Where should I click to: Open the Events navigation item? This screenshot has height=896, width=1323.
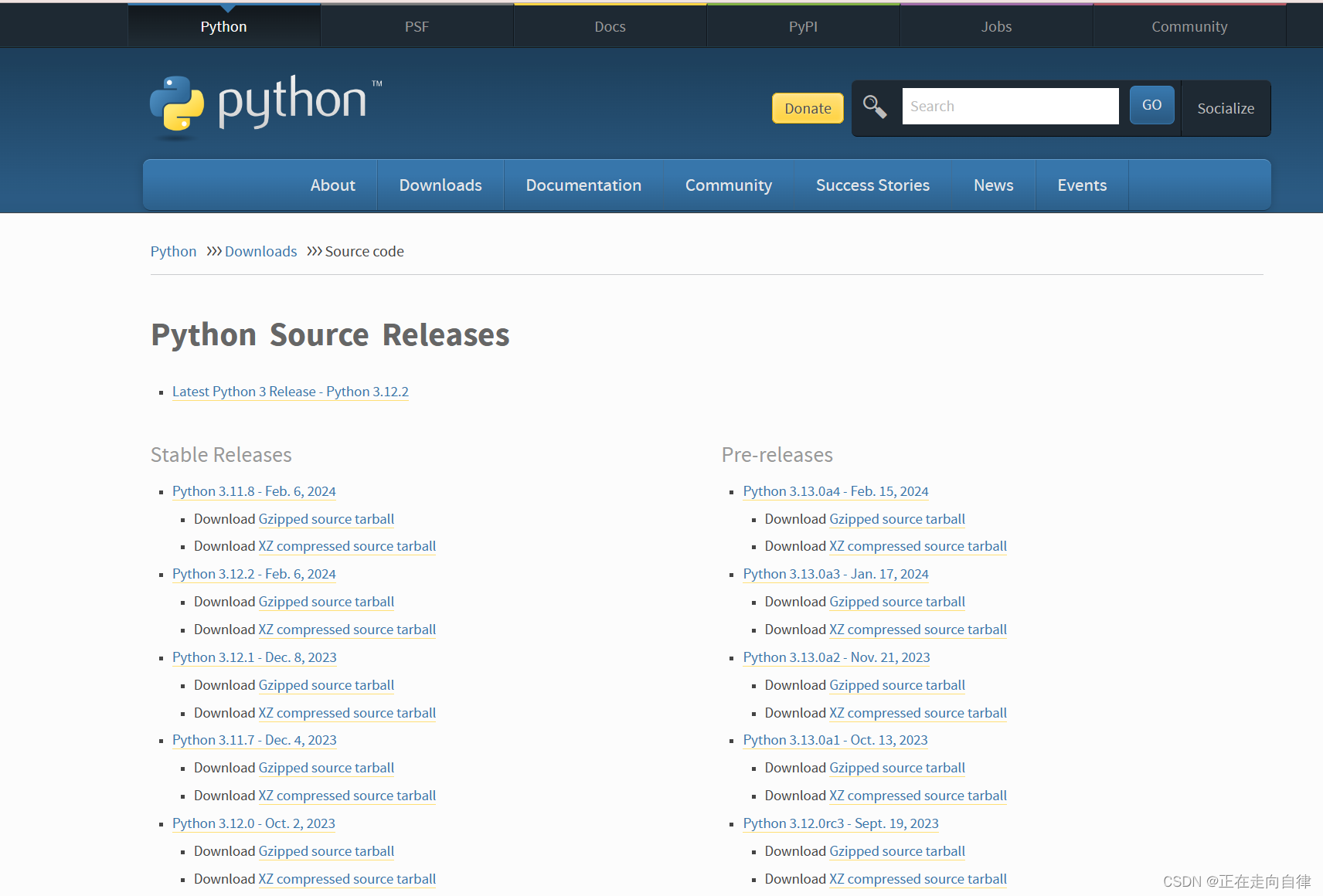[x=1081, y=185]
